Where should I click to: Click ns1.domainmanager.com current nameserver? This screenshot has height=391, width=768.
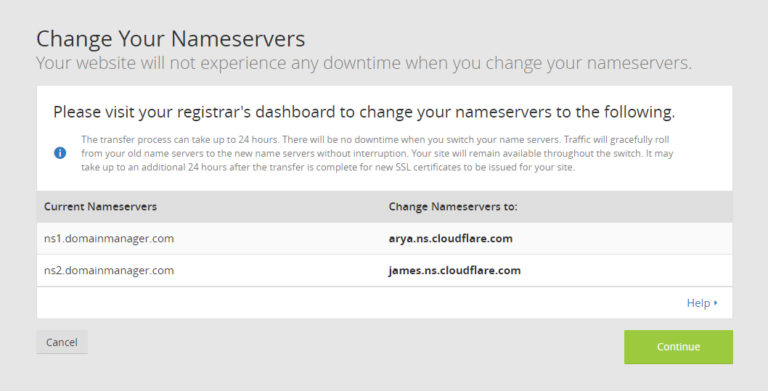pos(109,239)
